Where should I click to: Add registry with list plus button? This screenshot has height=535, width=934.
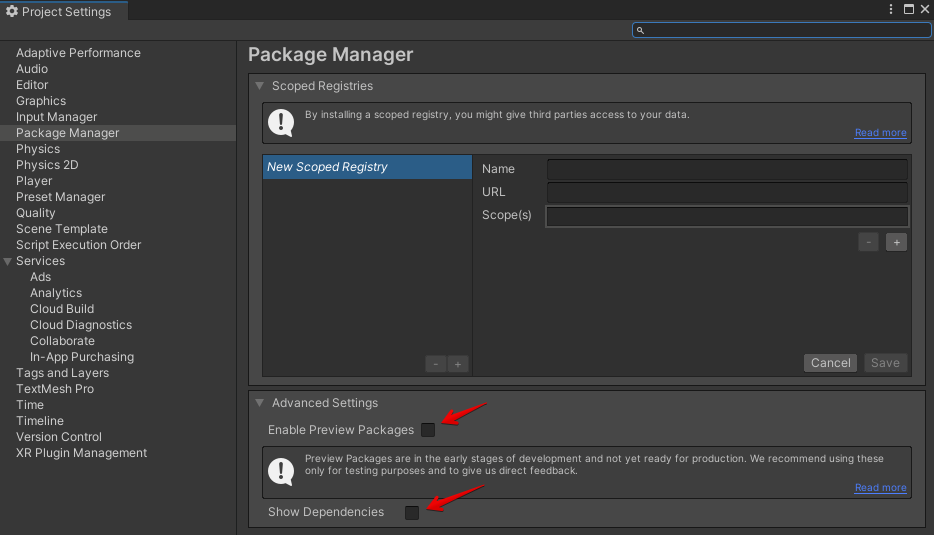pos(458,364)
